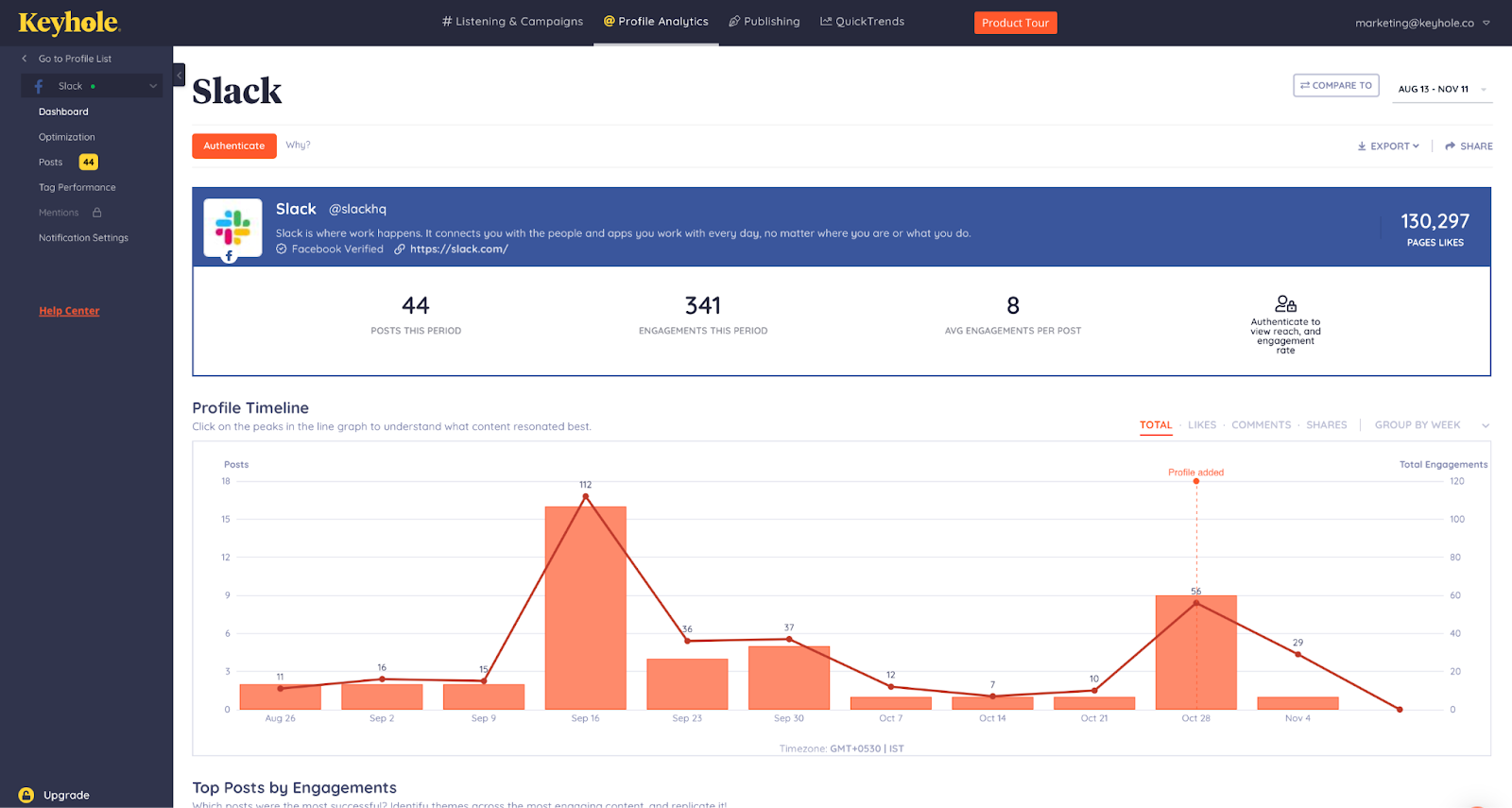Viewport: 1512px width, 808px height.
Task: Click the Profile added marker
Action: (x=1196, y=481)
